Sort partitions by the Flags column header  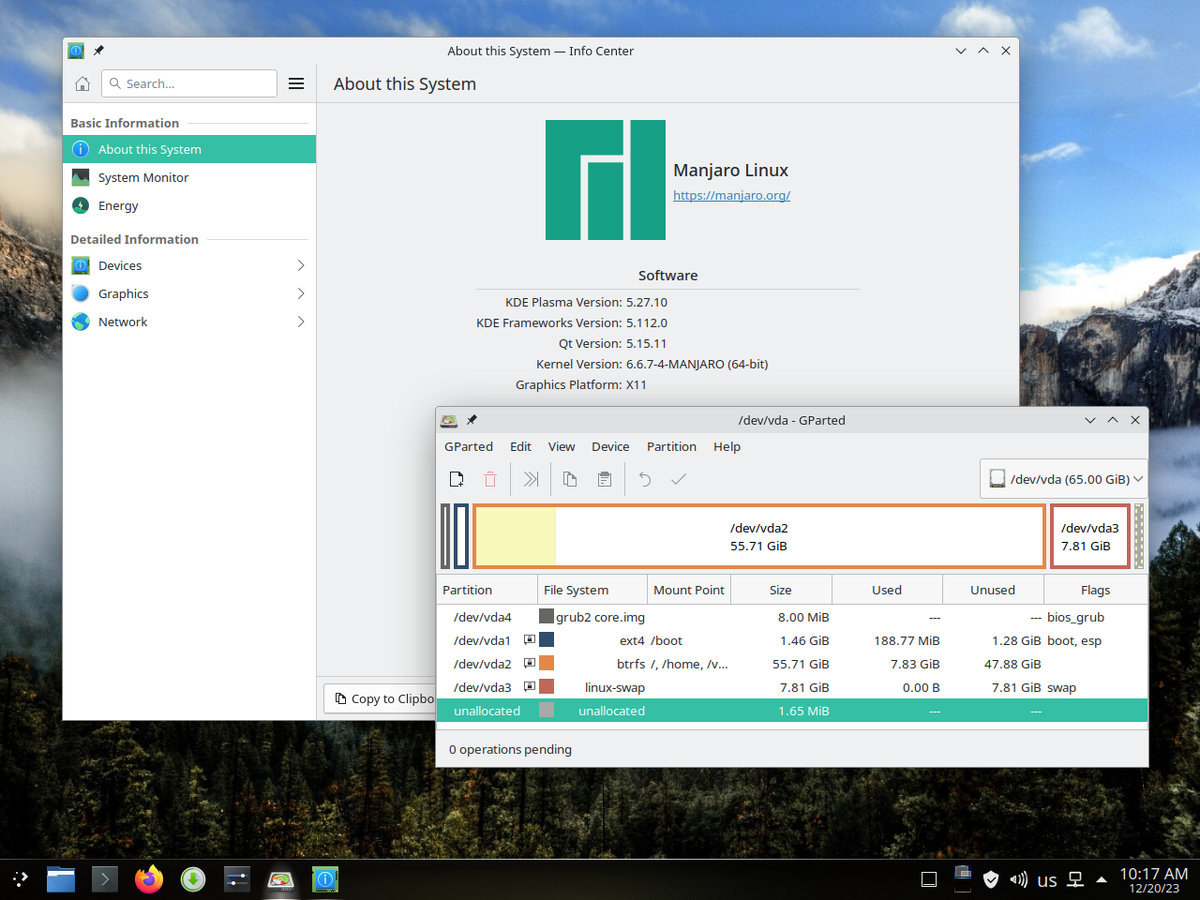click(x=1095, y=590)
